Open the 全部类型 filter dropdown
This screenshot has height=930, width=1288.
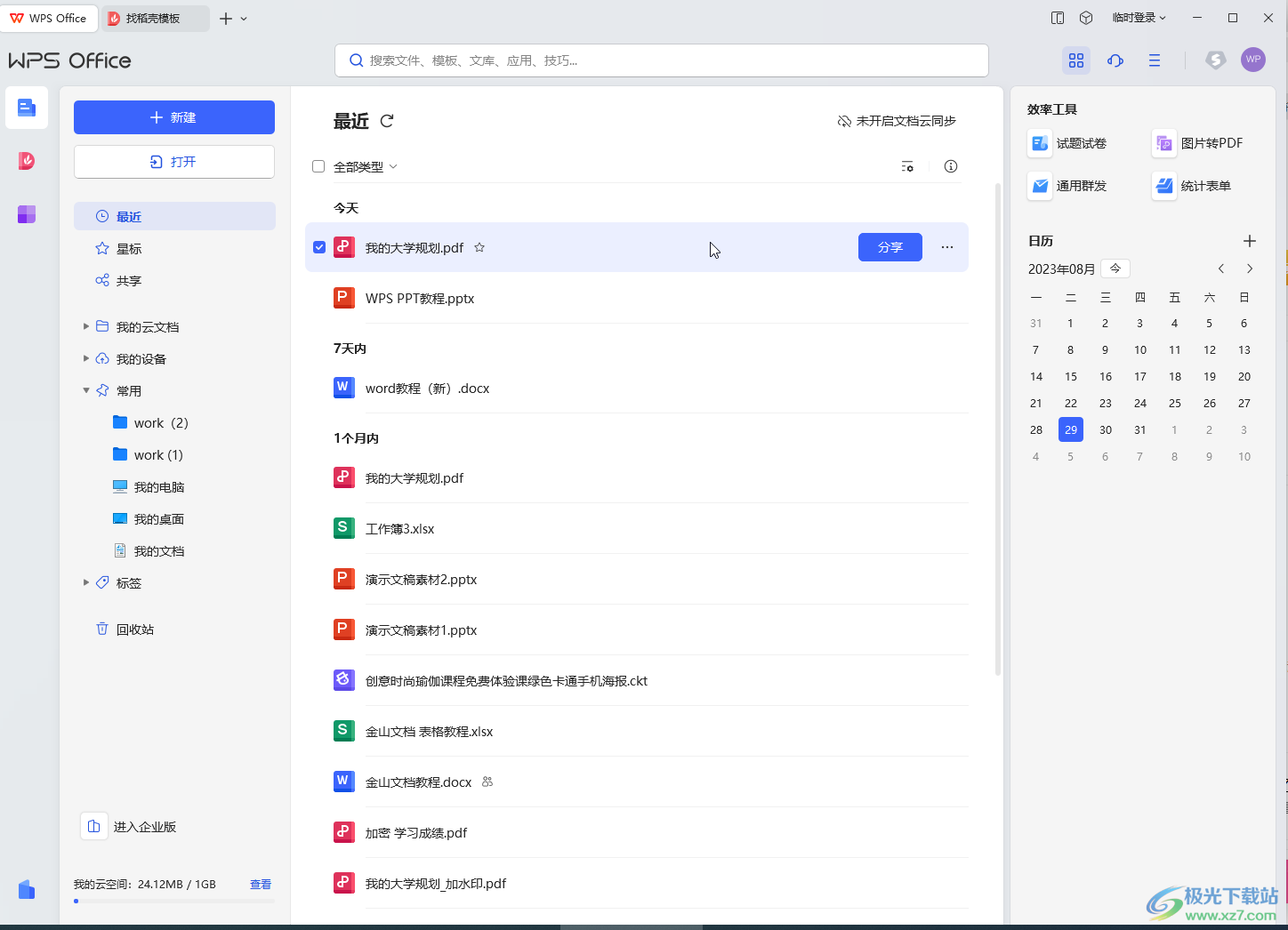click(x=366, y=166)
